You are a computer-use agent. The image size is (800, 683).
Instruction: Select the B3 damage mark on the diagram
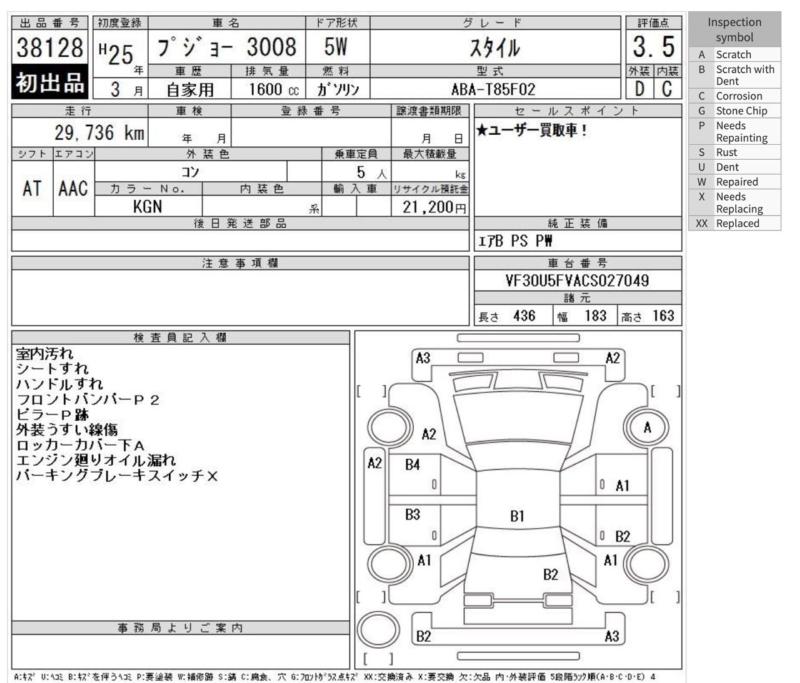pos(413,514)
